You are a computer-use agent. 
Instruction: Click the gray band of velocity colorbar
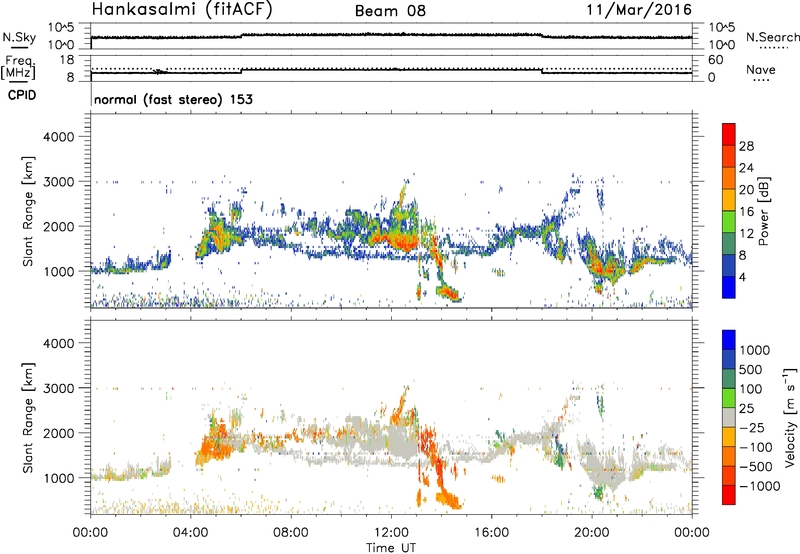click(x=729, y=417)
